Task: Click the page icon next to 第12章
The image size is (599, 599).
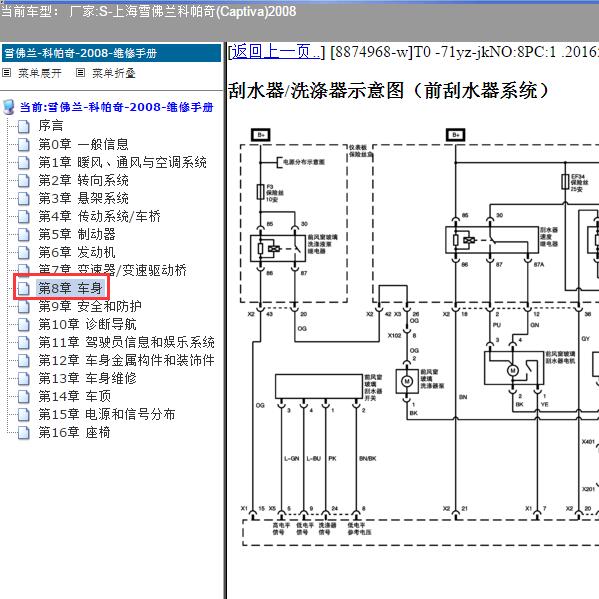Action: pyautogui.click(x=24, y=361)
